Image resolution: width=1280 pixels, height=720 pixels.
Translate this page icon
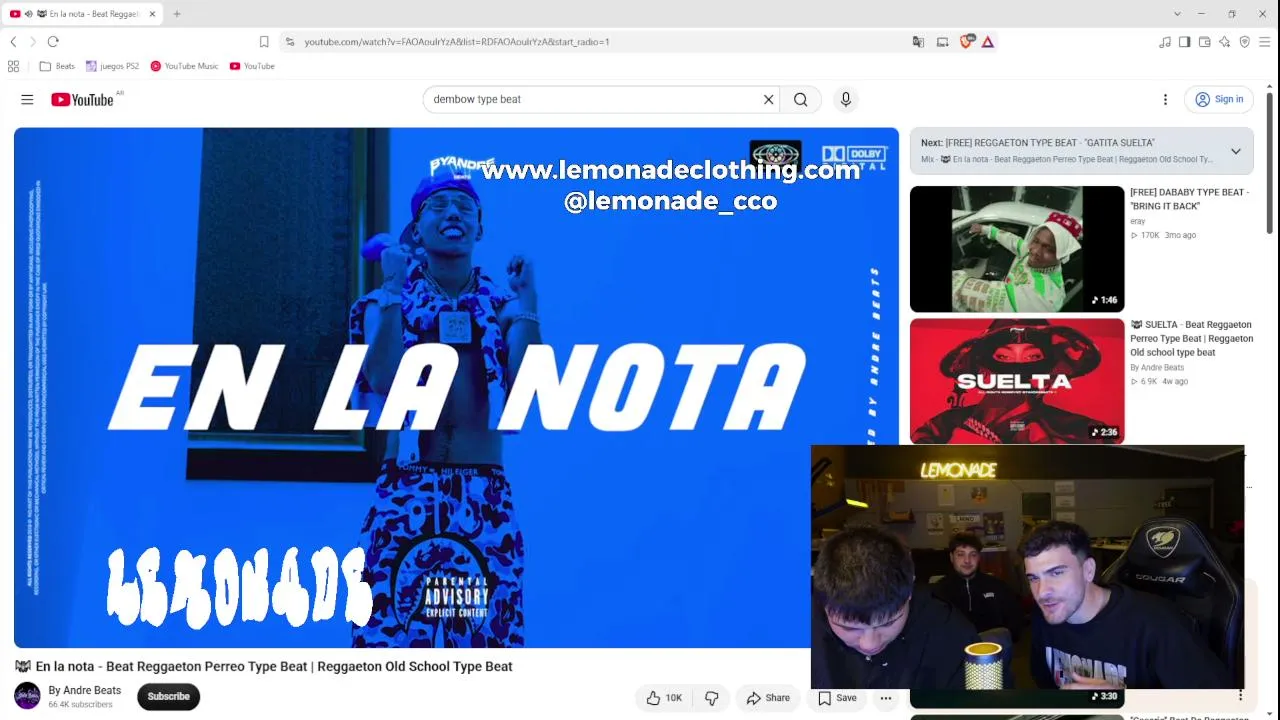click(x=918, y=42)
